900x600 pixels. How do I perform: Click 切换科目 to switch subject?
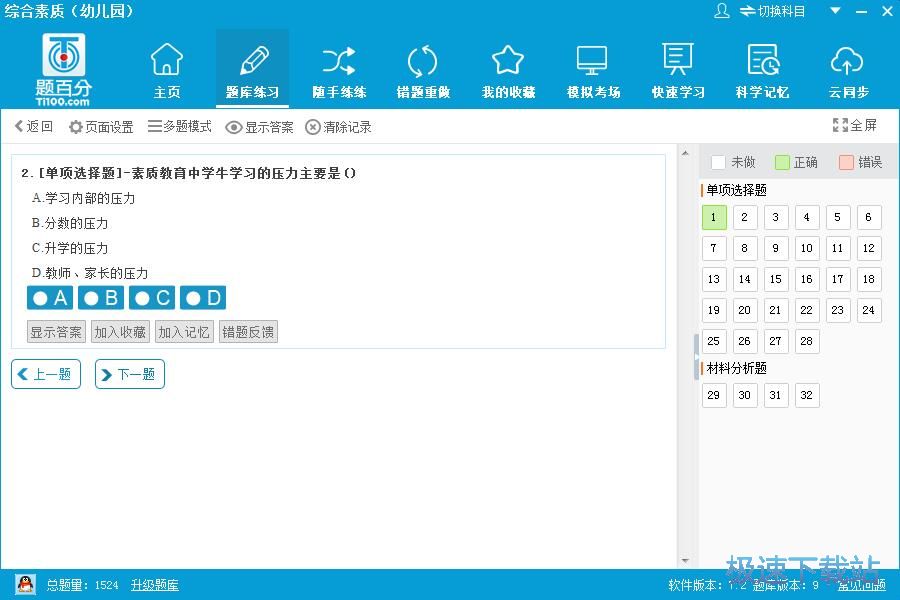[773, 11]
